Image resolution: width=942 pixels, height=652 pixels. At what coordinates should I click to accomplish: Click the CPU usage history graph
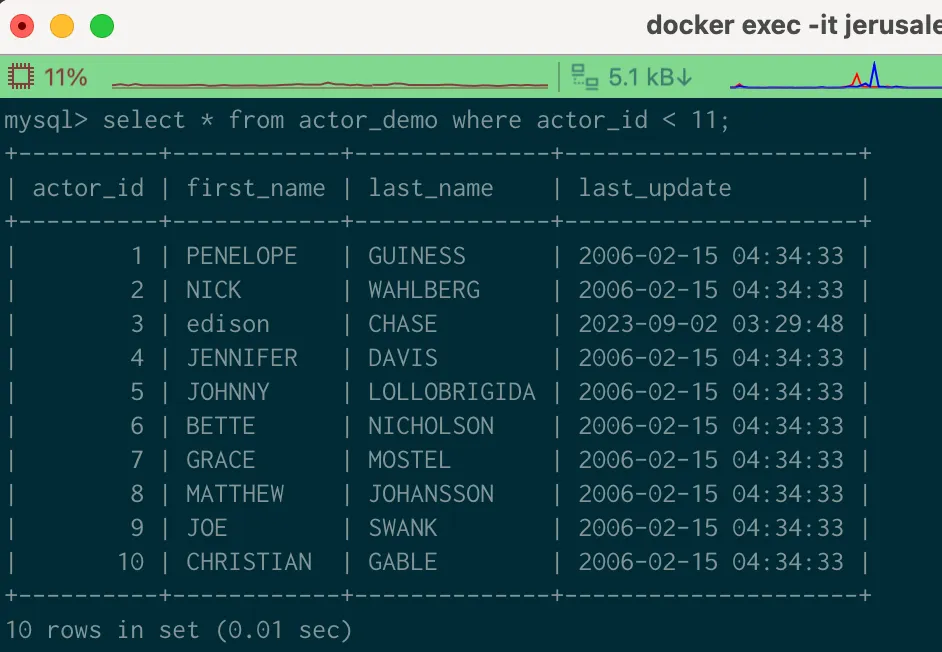[x=330, y=84]
